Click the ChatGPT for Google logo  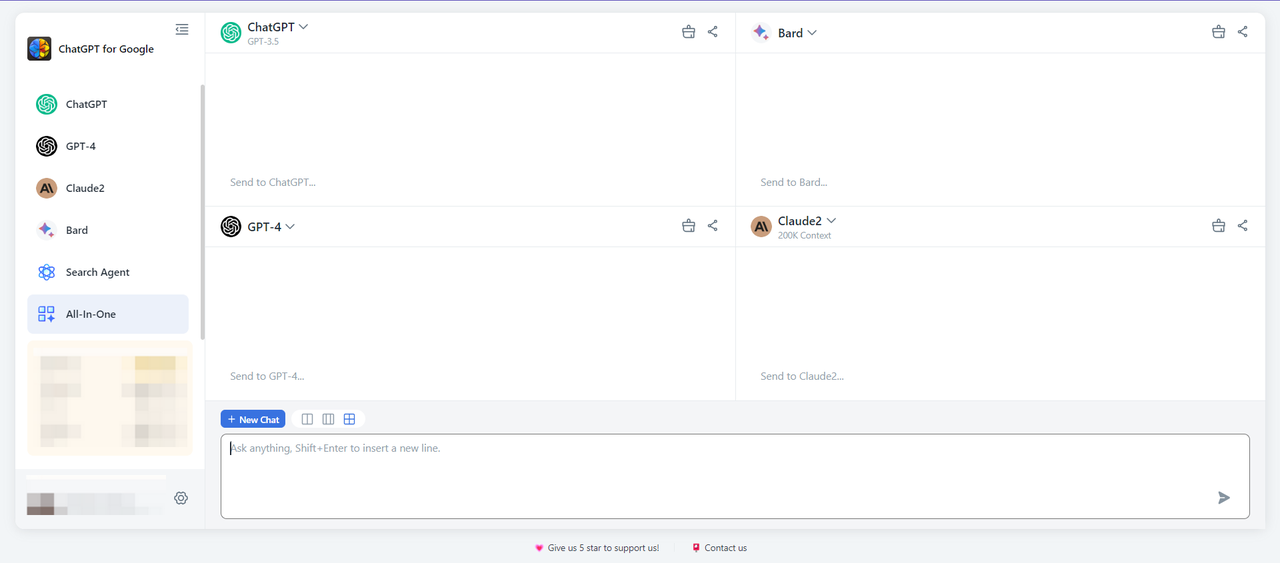point(39,48)
